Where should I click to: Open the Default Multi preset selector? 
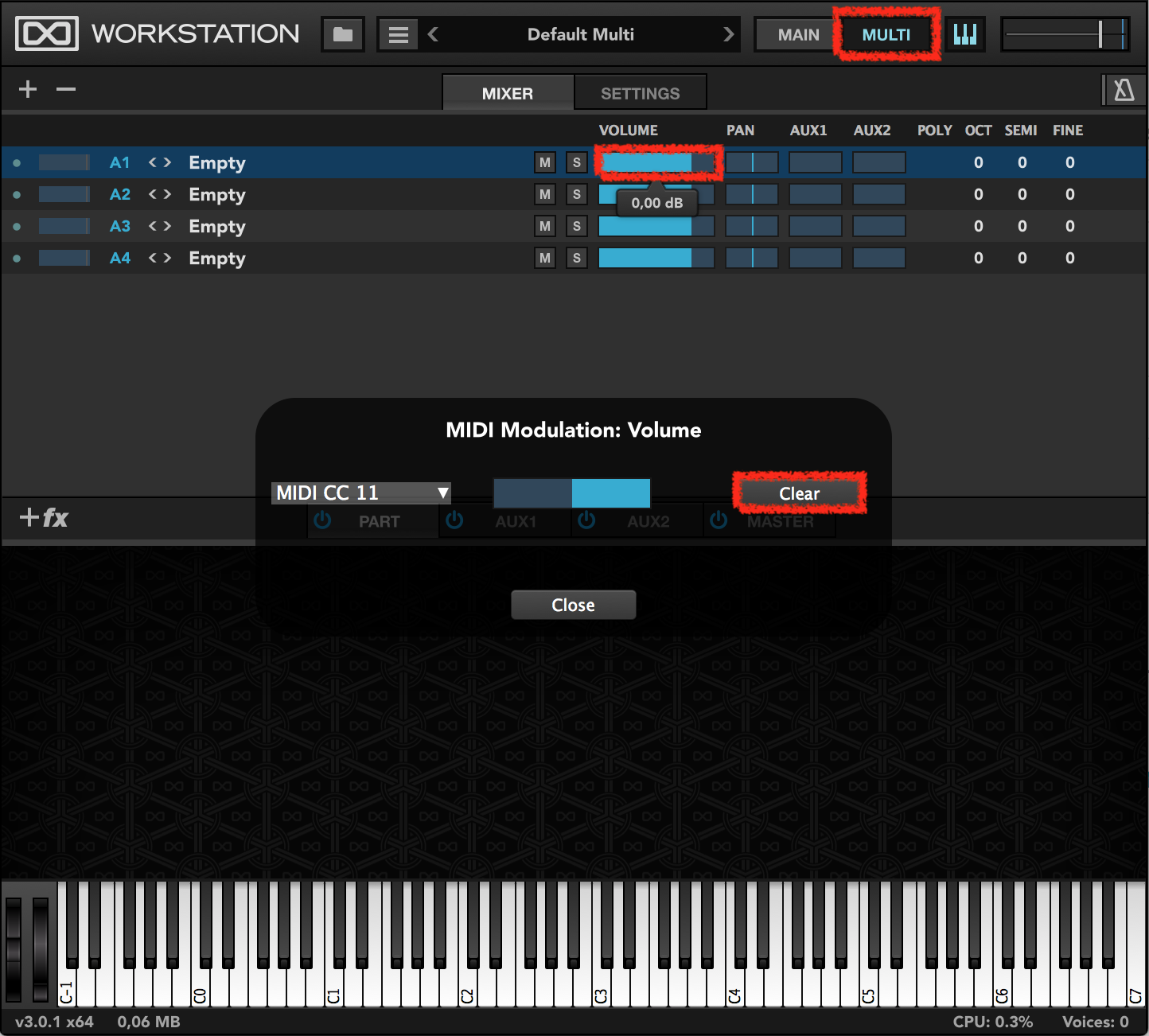point(581,34)
